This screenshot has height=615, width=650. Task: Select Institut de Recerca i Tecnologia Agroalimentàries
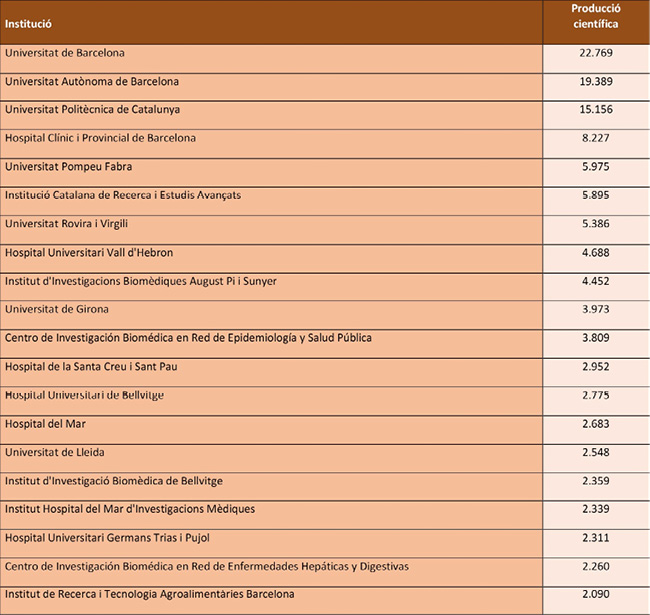coord(150,595)
